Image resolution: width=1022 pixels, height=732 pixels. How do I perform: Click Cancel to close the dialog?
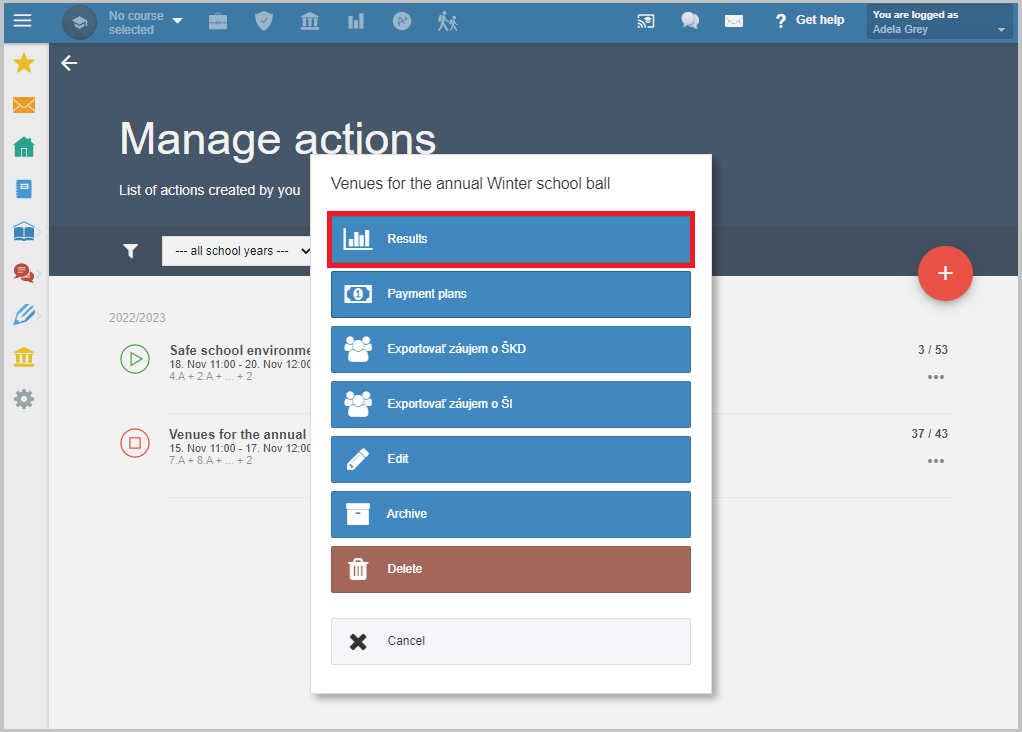[x=510, y=641]
